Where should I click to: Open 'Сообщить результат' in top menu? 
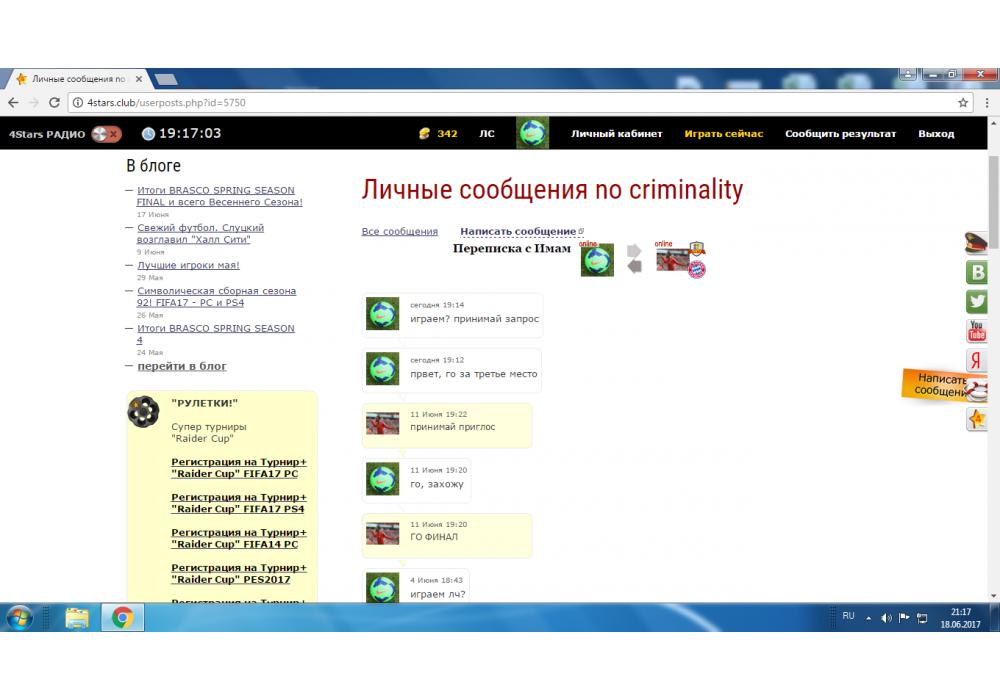840,134
